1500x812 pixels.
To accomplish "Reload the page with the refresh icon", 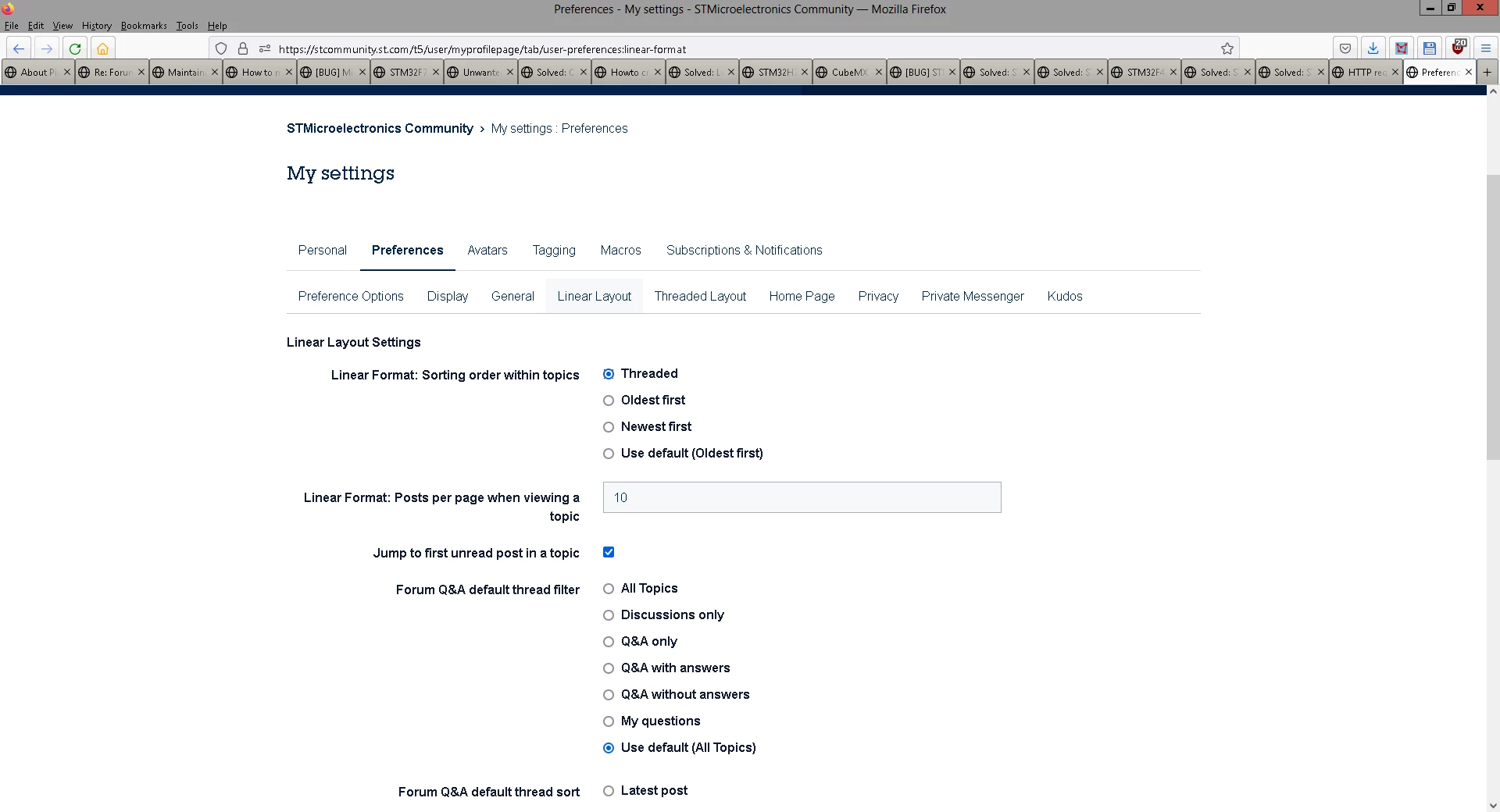I will 75,48.
